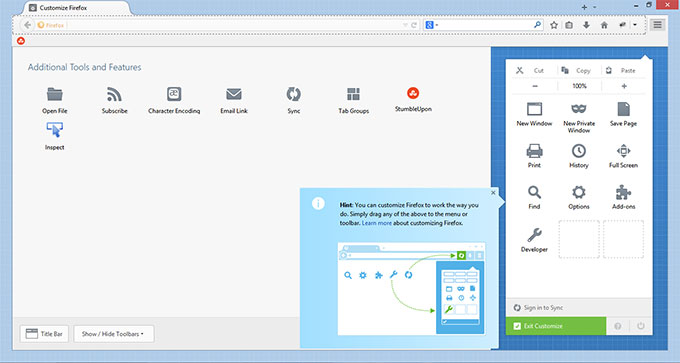The image size is (680, 363).
Task: Open a new tab with plus button
Action: (x=584, y=7)
